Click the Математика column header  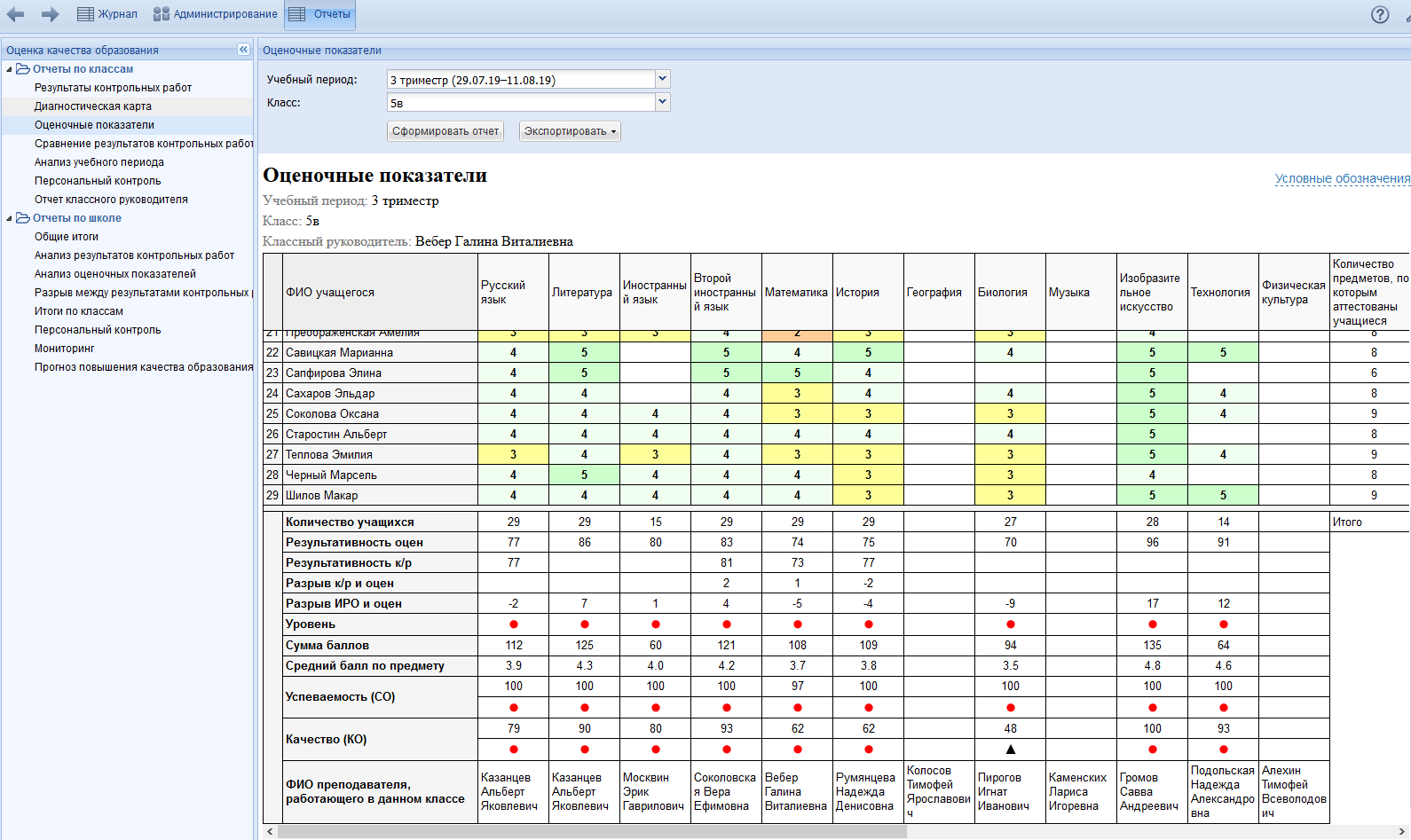pos(797,292)
